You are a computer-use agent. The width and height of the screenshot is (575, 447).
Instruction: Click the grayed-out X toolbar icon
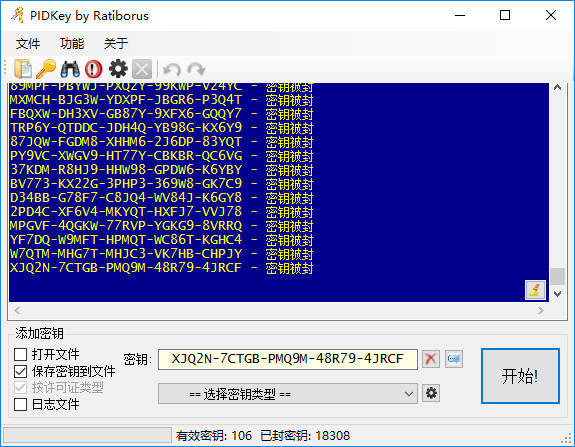tap(142, 69)
